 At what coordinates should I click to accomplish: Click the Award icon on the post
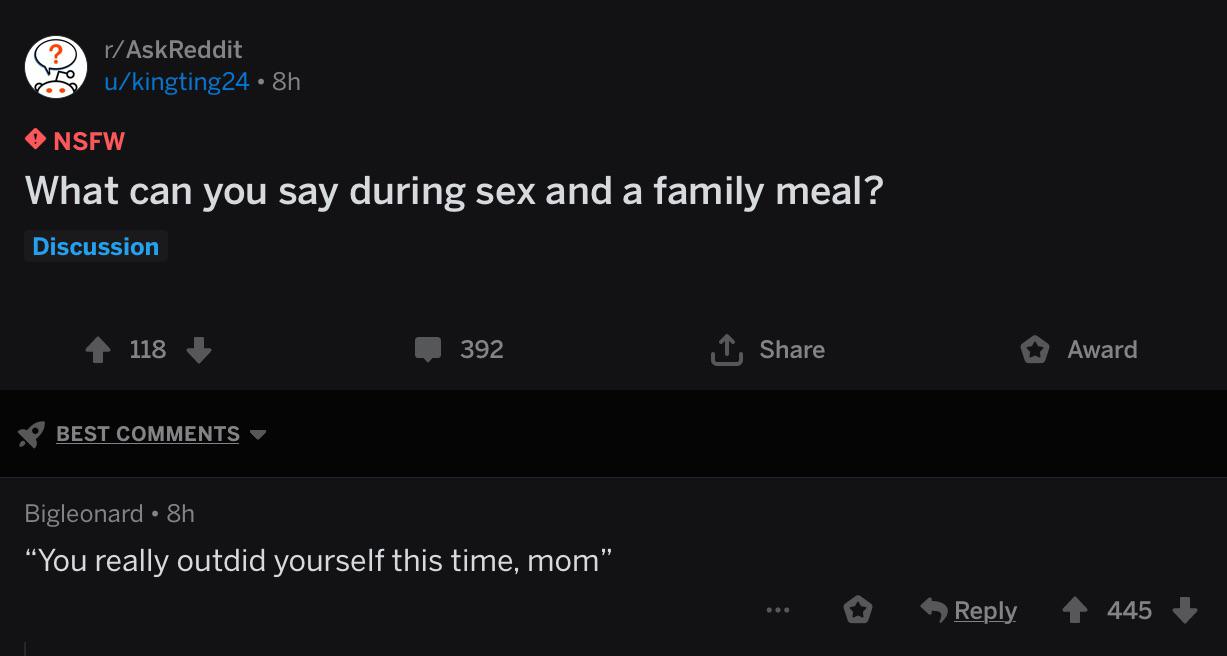[x=1035, y=349]
